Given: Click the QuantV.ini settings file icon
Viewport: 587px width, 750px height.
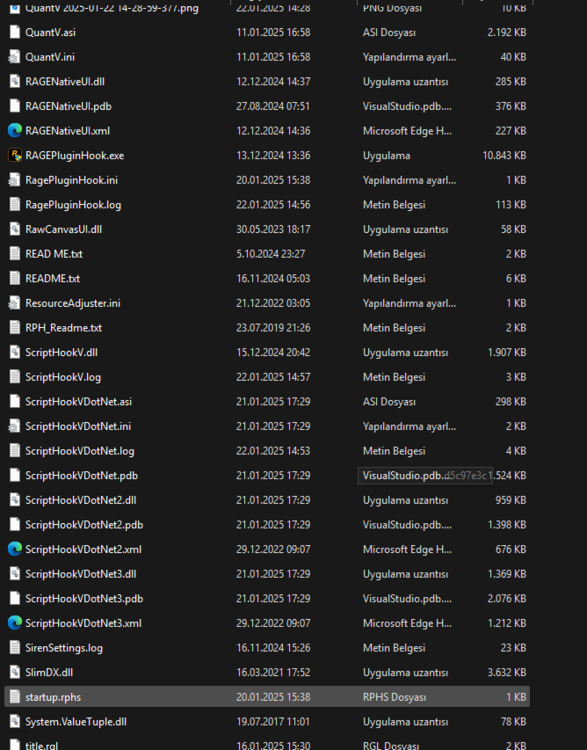Looking at the screenshot, I should pos(15,57).
